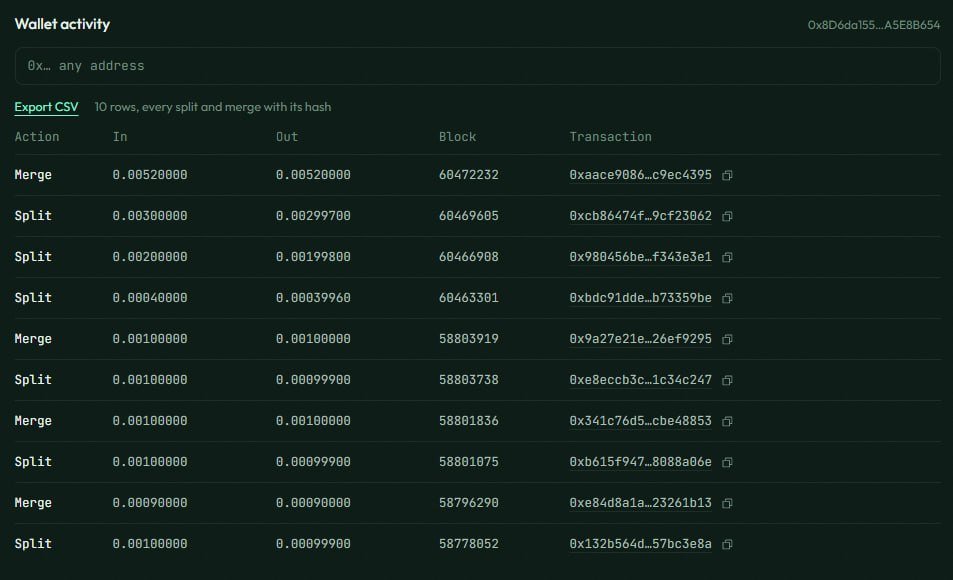The image size is (953, 580).
Task: Click Split action in block 58778052 row
Action: [33, 544]
